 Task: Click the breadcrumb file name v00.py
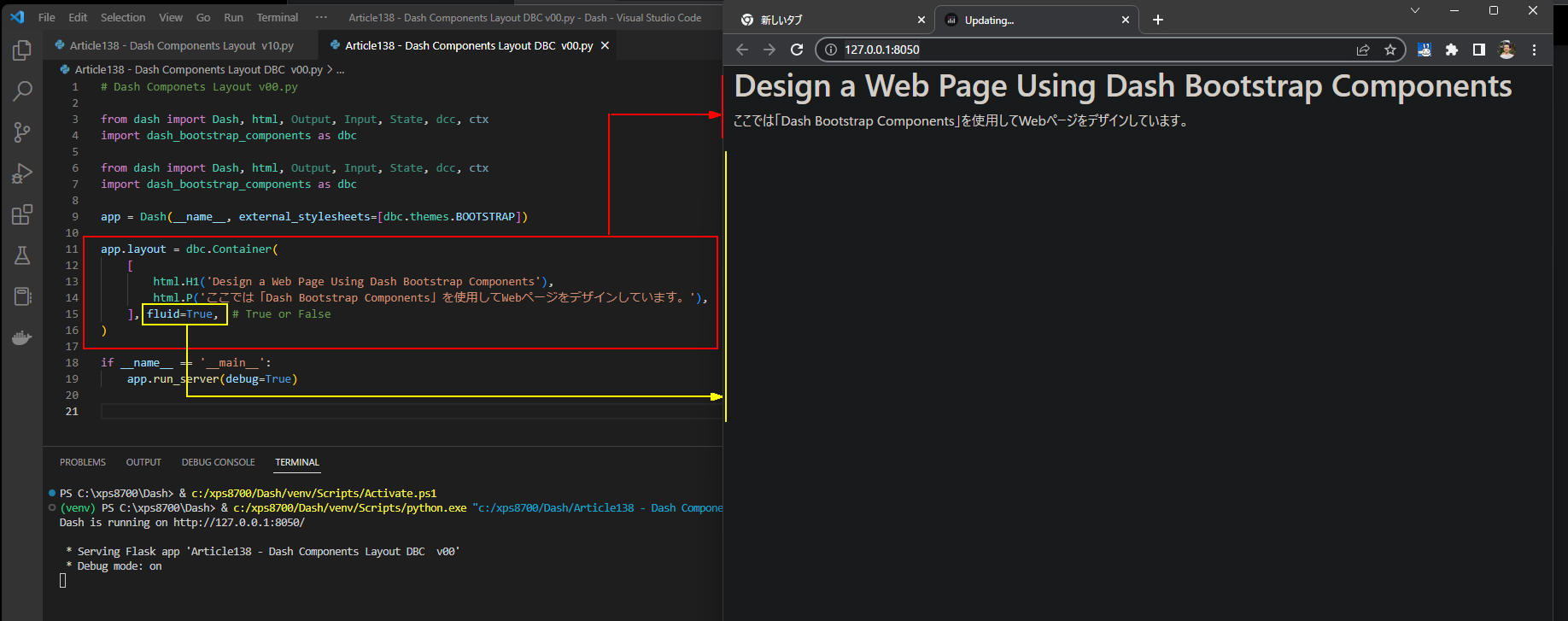[x=199, y=70]
